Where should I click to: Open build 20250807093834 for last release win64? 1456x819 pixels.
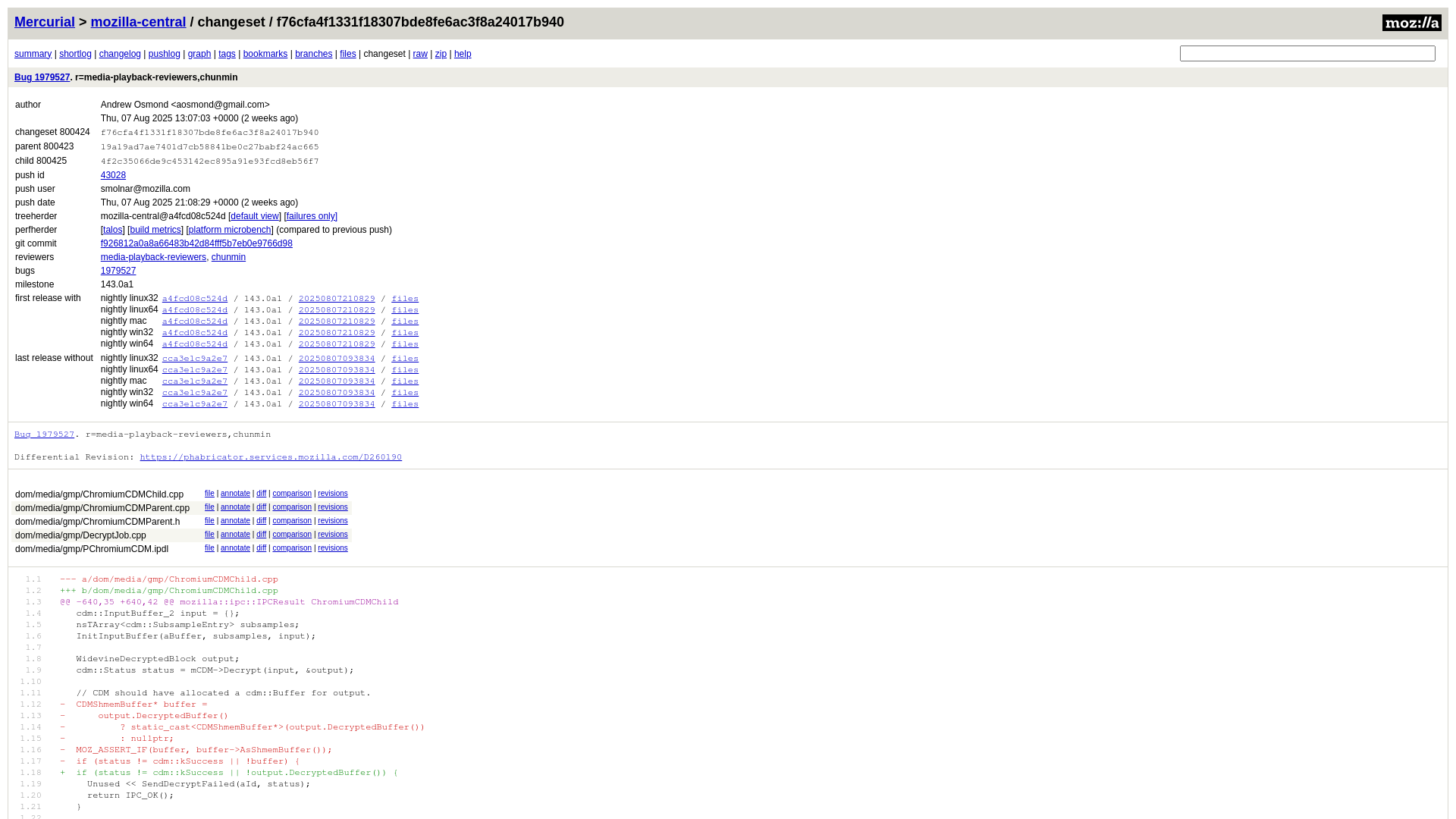click(x=337, y=404)
